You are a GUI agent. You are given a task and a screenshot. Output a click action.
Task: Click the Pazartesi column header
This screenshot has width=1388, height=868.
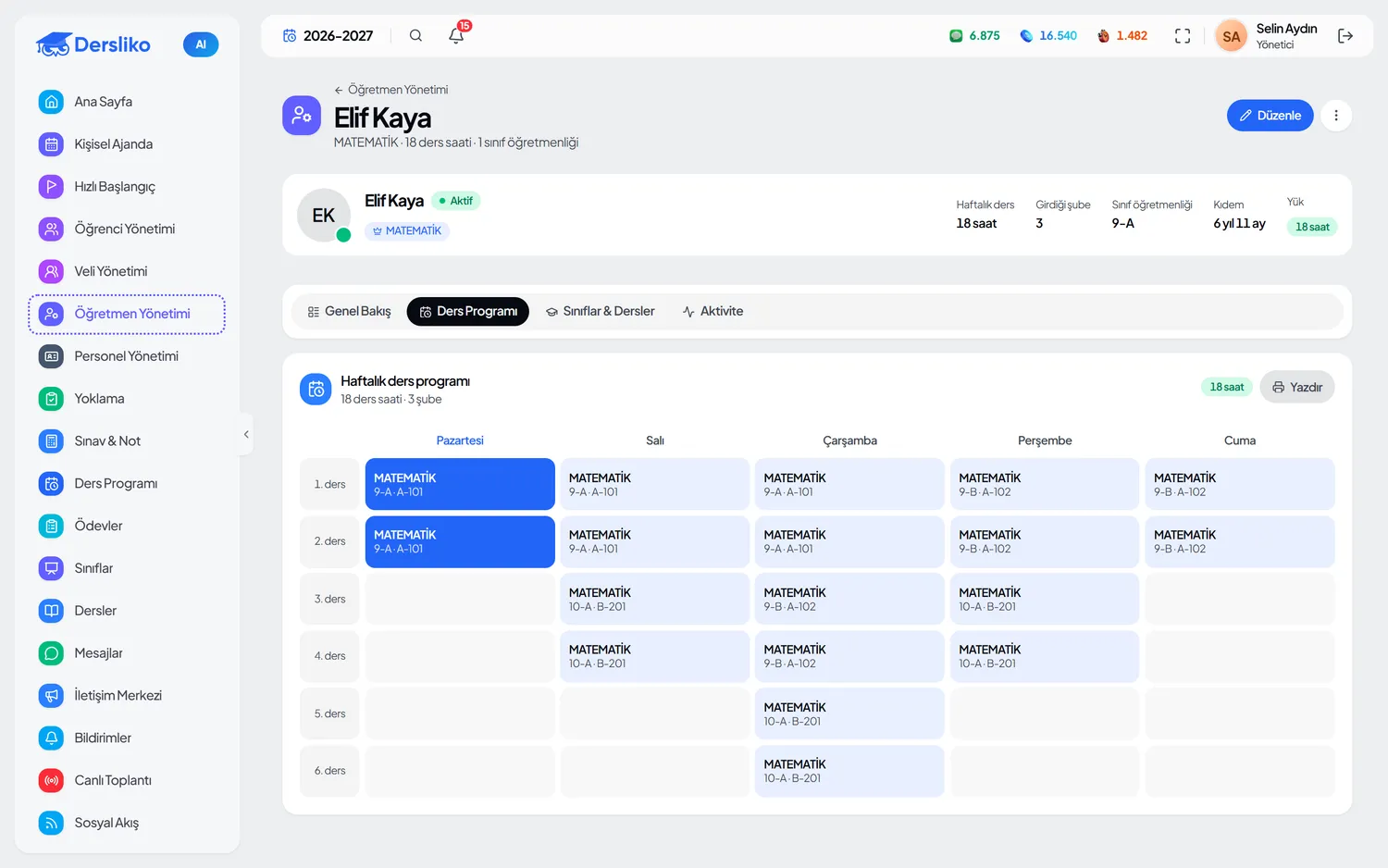460,440
